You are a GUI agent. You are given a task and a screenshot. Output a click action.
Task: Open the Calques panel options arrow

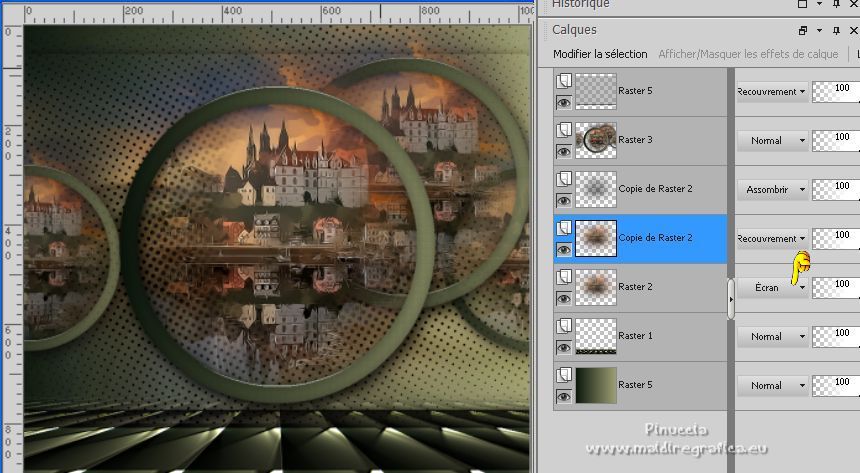[x=819, y=31]
